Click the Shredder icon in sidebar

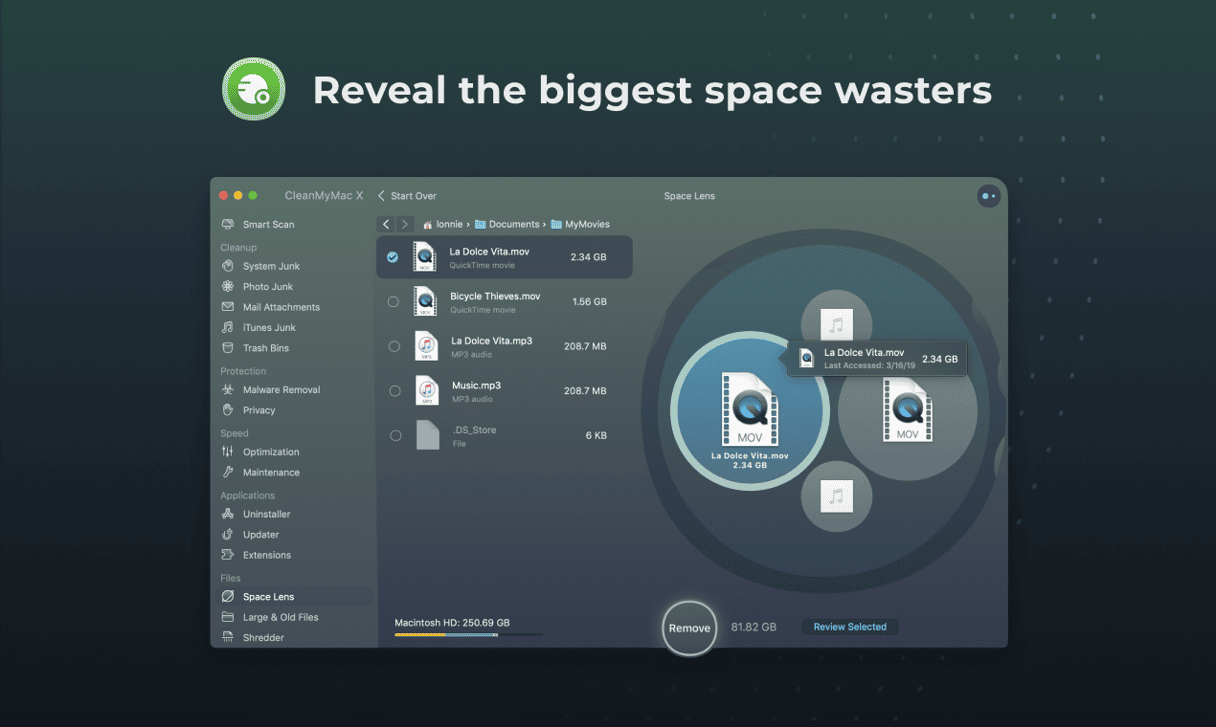click(x=228, y=638)
